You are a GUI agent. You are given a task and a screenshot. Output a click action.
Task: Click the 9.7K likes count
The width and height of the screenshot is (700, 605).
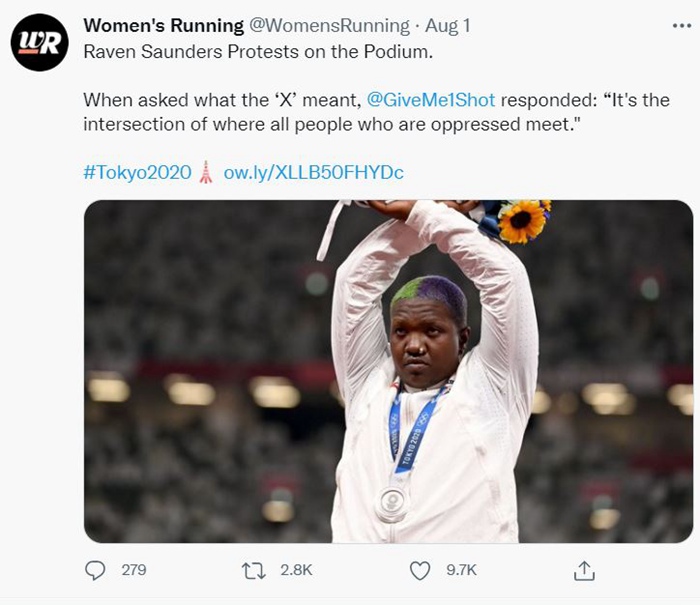460,570
